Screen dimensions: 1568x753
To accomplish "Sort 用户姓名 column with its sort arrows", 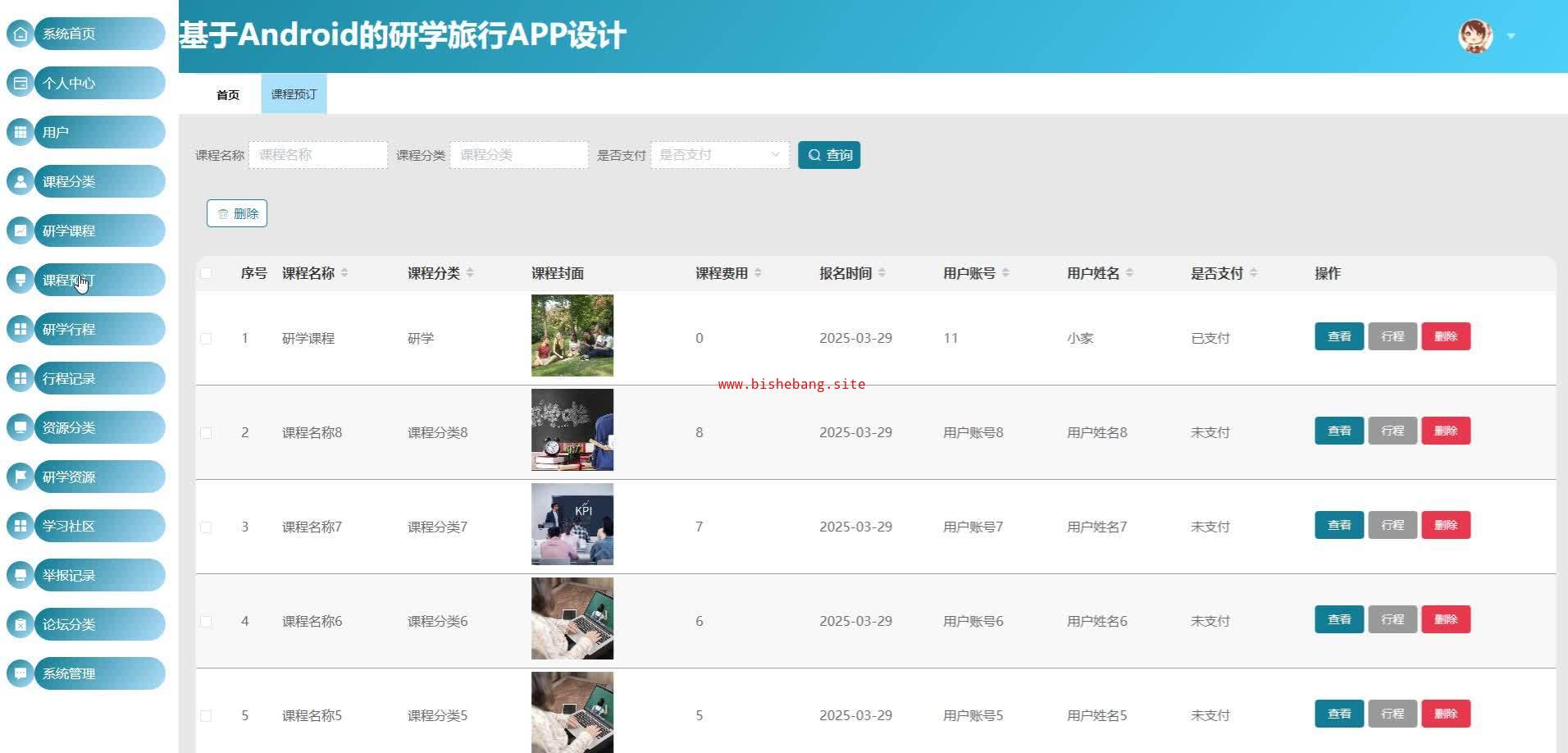I will coord(1129,273).
